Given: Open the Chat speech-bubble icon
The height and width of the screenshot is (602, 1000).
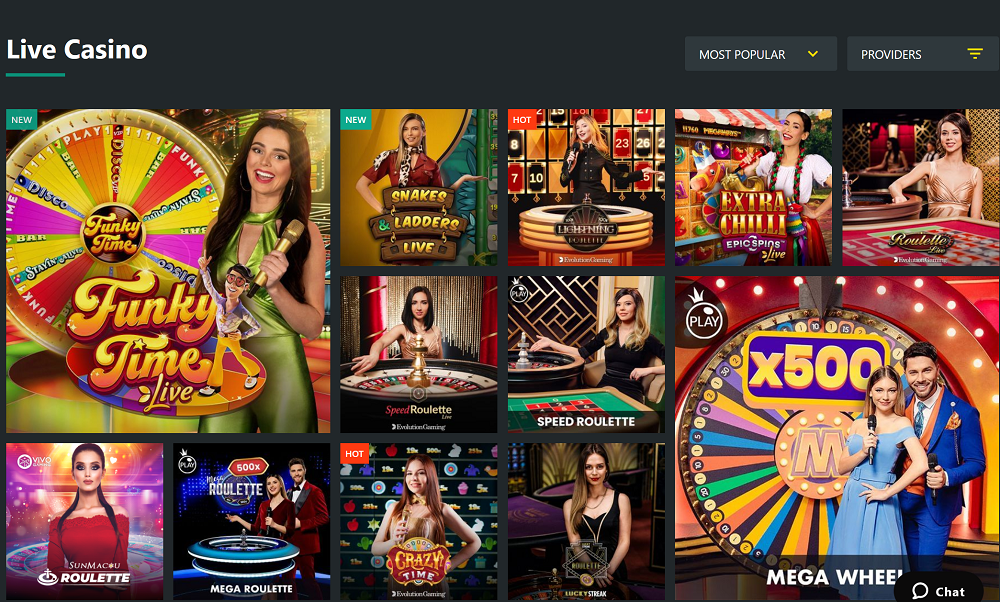Looking at the screenshot, I should [x=920, y=591].
